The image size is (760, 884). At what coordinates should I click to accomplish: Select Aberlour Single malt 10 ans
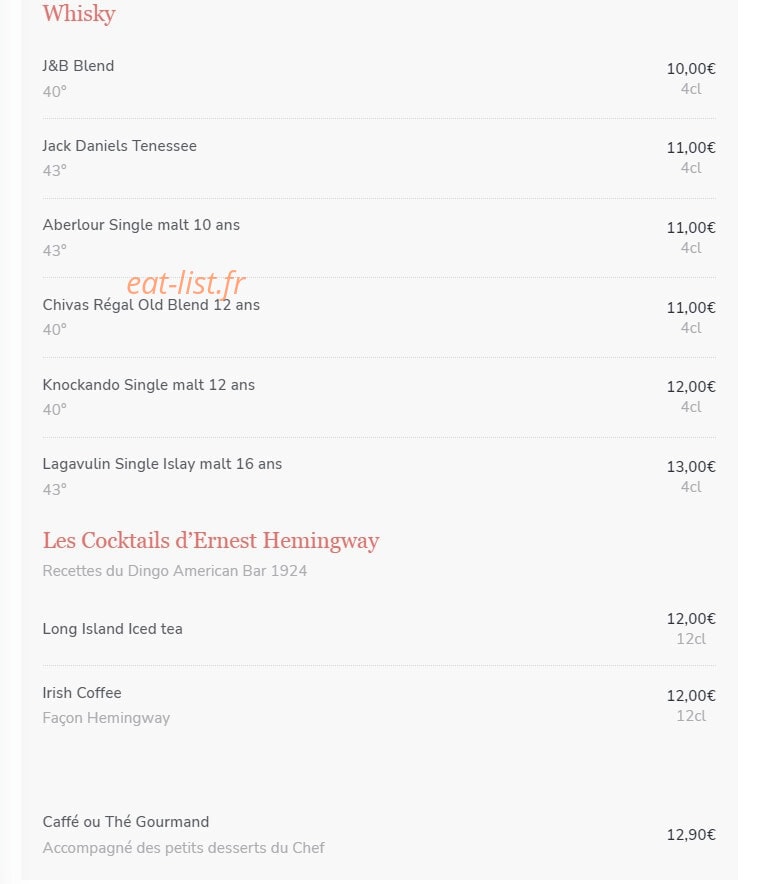[x=141, y=225]
